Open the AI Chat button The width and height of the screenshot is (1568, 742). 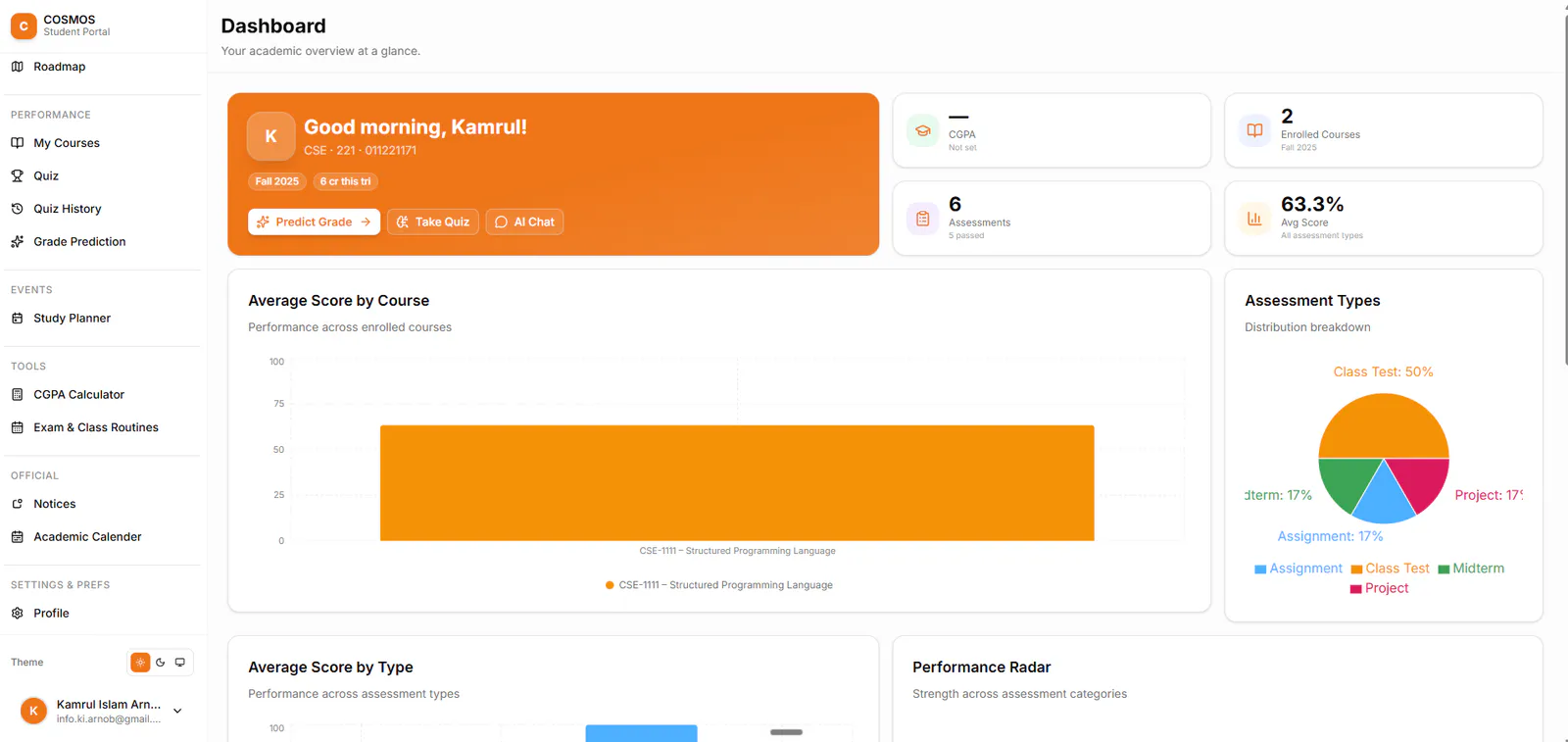pyautogui.click(x=524, y=222)
